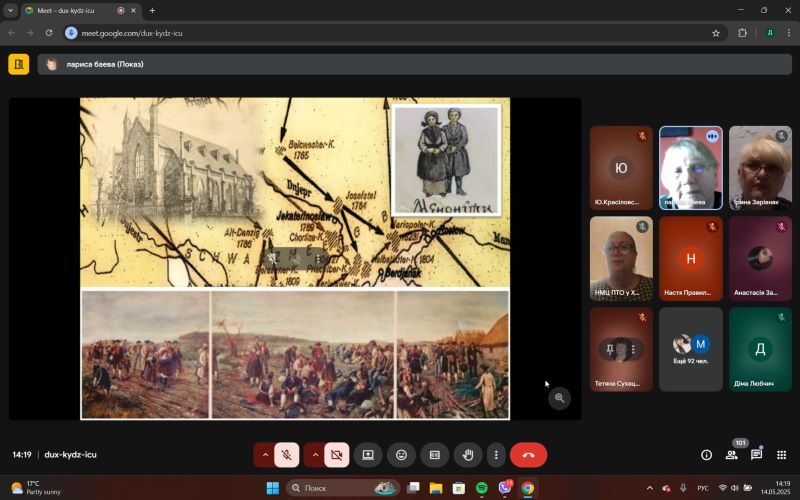Expand video settings chevron beside camera button

314,455
